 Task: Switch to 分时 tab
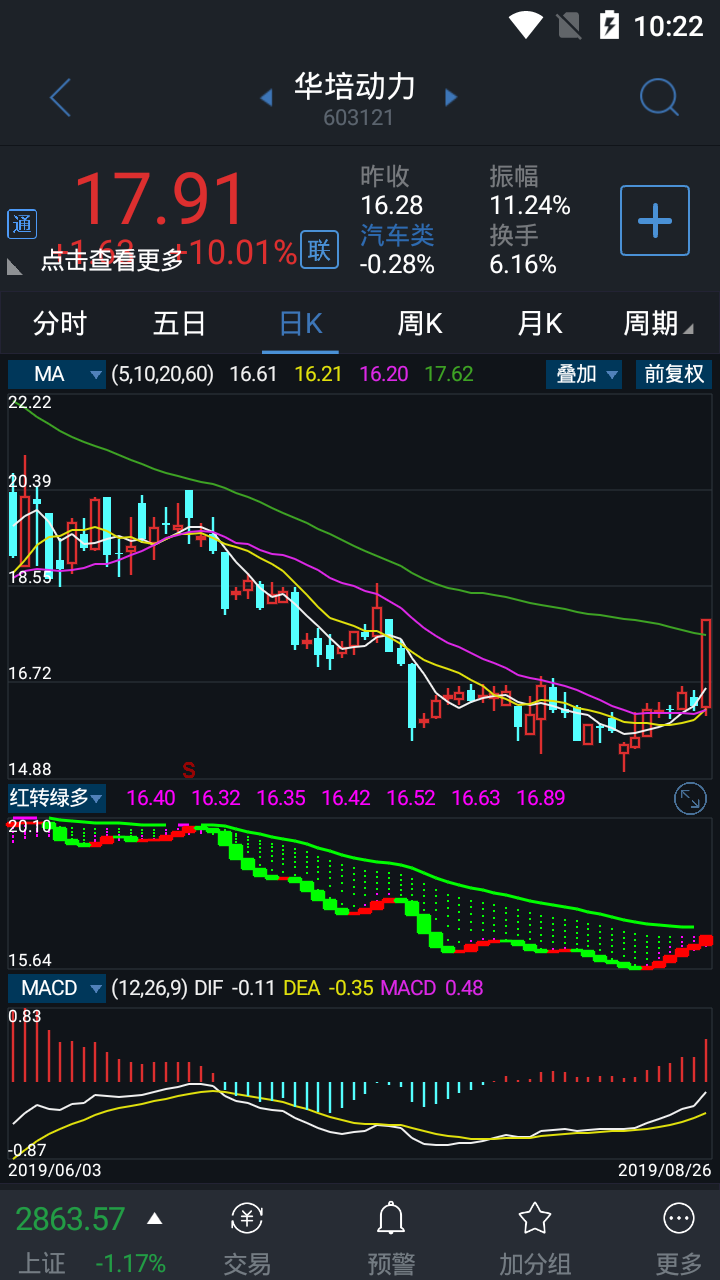click(x=60, y=323)
